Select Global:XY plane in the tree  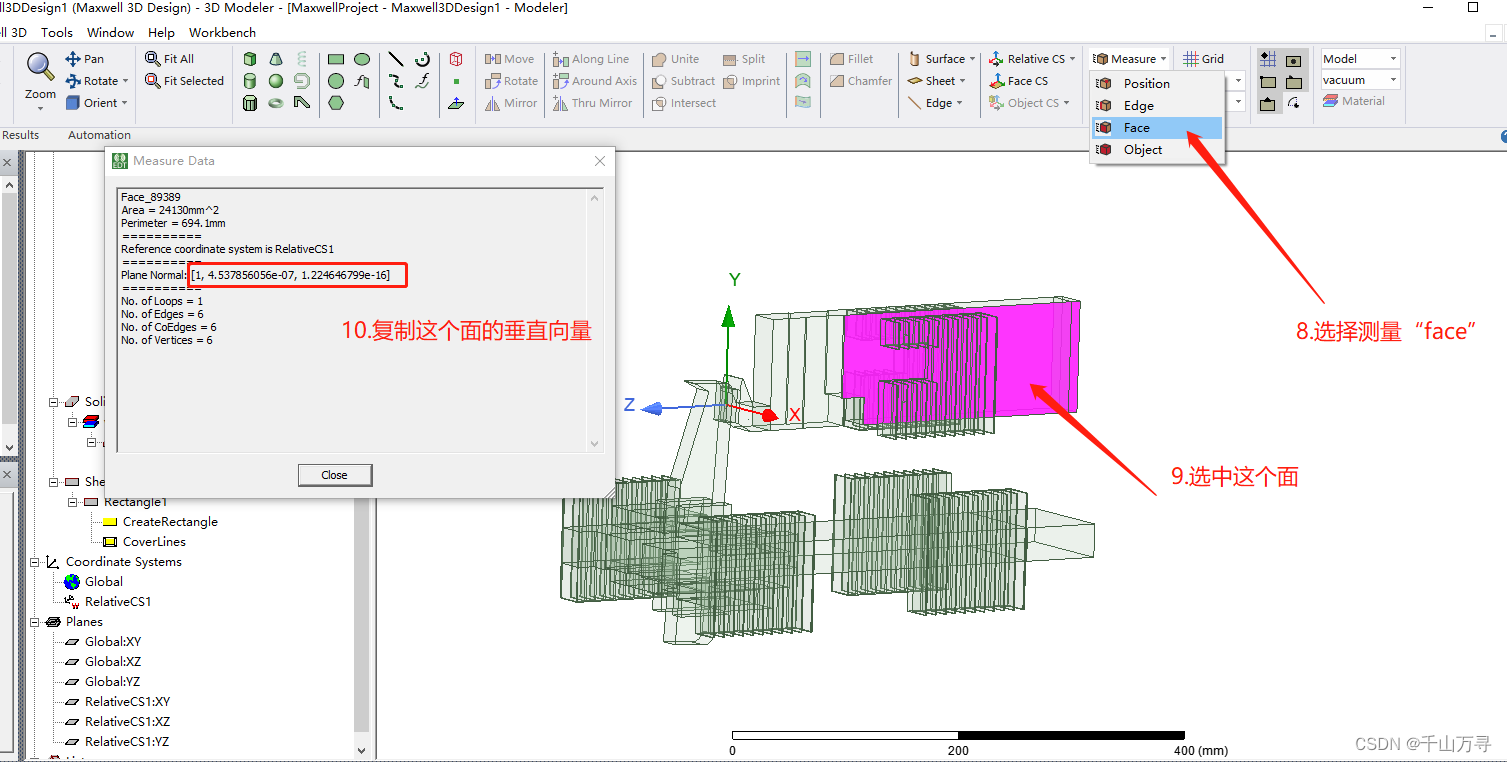pos(112,642)
